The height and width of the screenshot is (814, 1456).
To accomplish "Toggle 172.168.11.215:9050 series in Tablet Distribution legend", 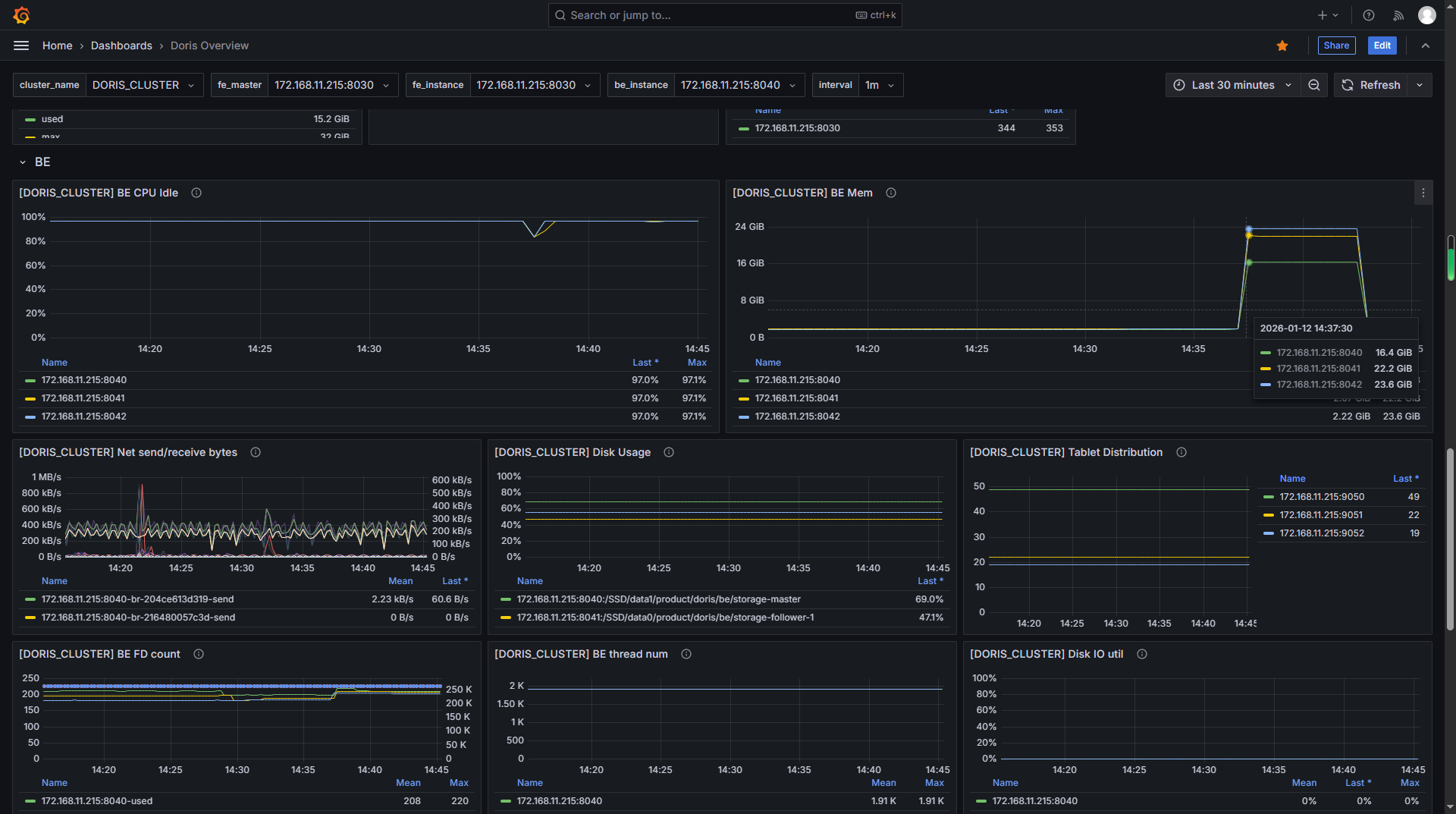I will (1321, 497).
